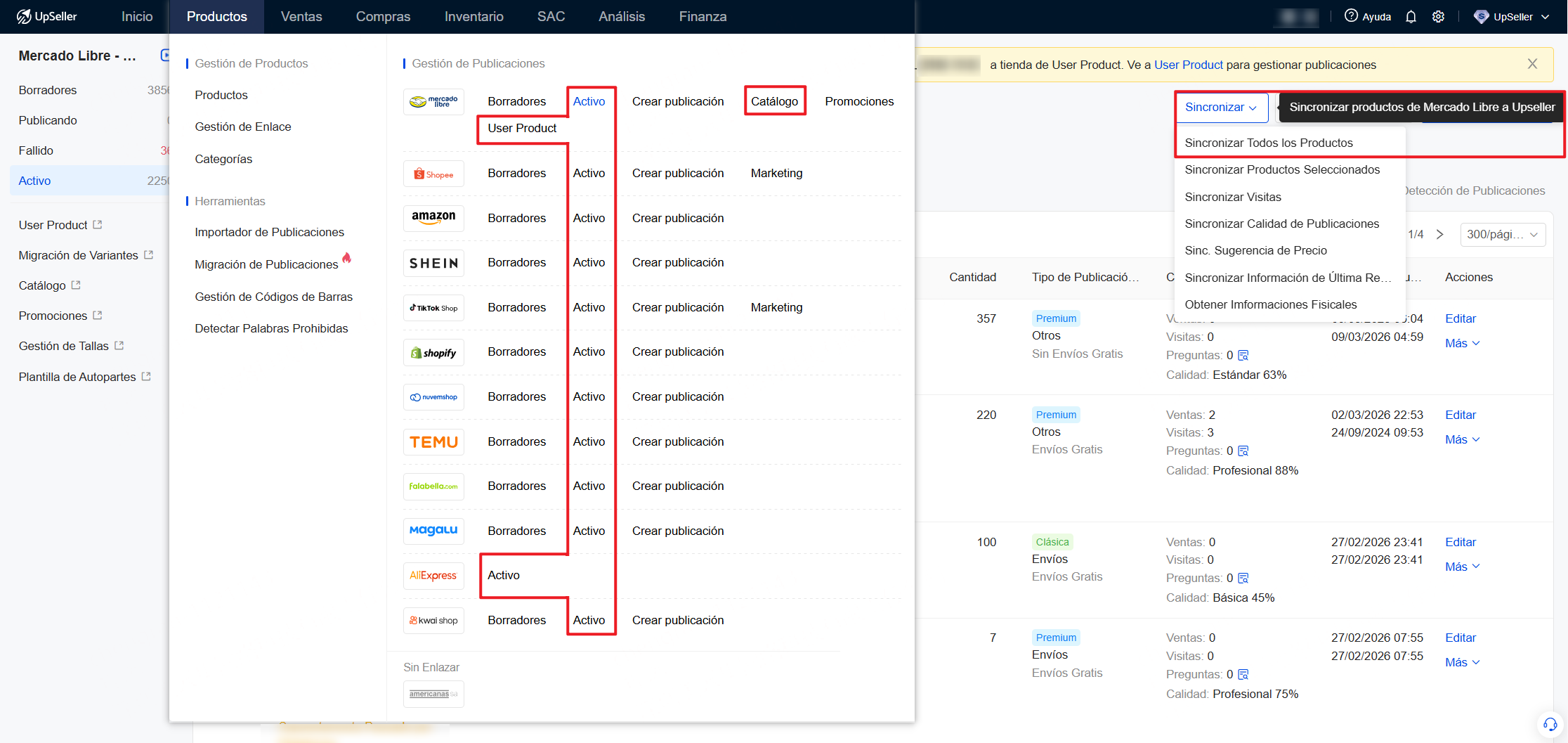The height and width of the screenshot is (743, 1568).
Task: Click Editar on the first product row
Action: coord(1460,318)
